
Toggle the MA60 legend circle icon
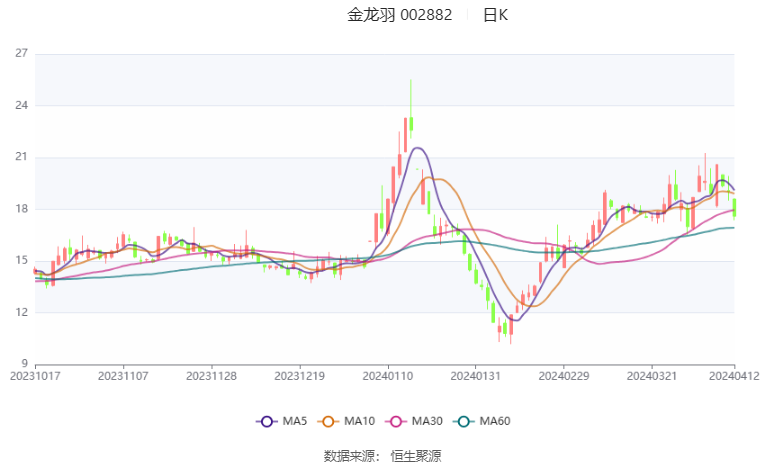[463, 422]
